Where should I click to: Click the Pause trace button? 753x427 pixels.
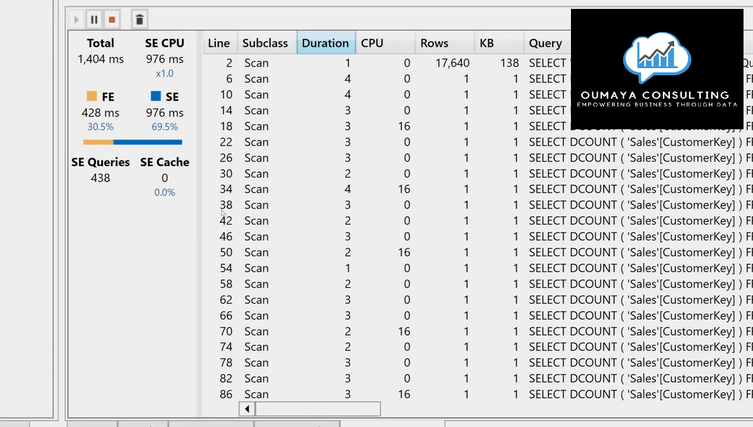[94, 19]
